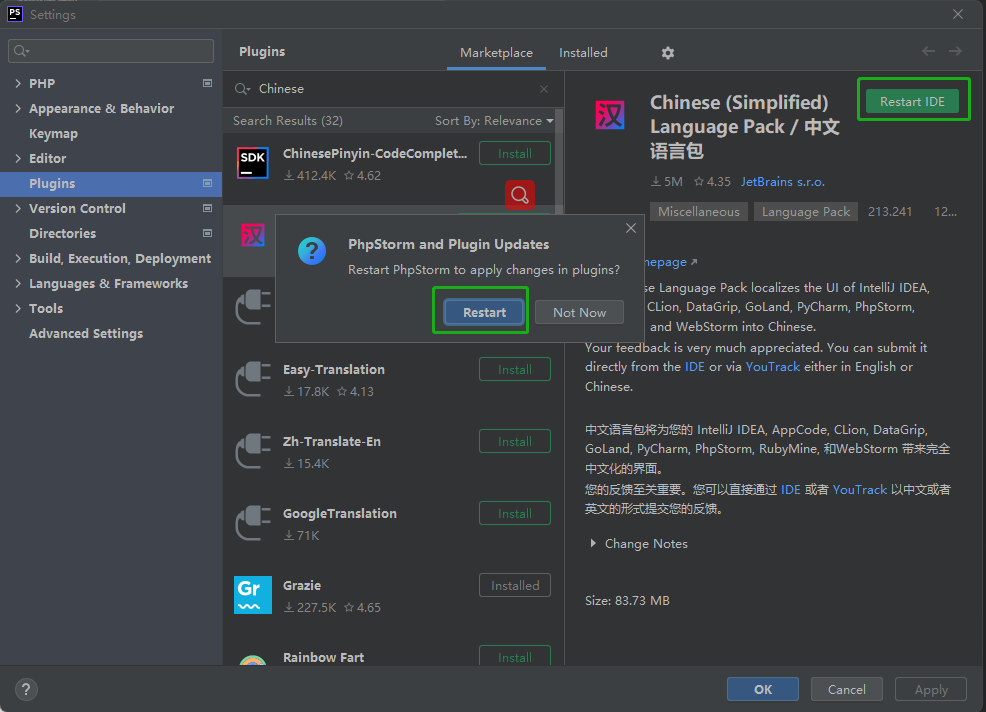Open the YouTrack link in English description
The image size is (986, 712).
(x=772, y=367)
